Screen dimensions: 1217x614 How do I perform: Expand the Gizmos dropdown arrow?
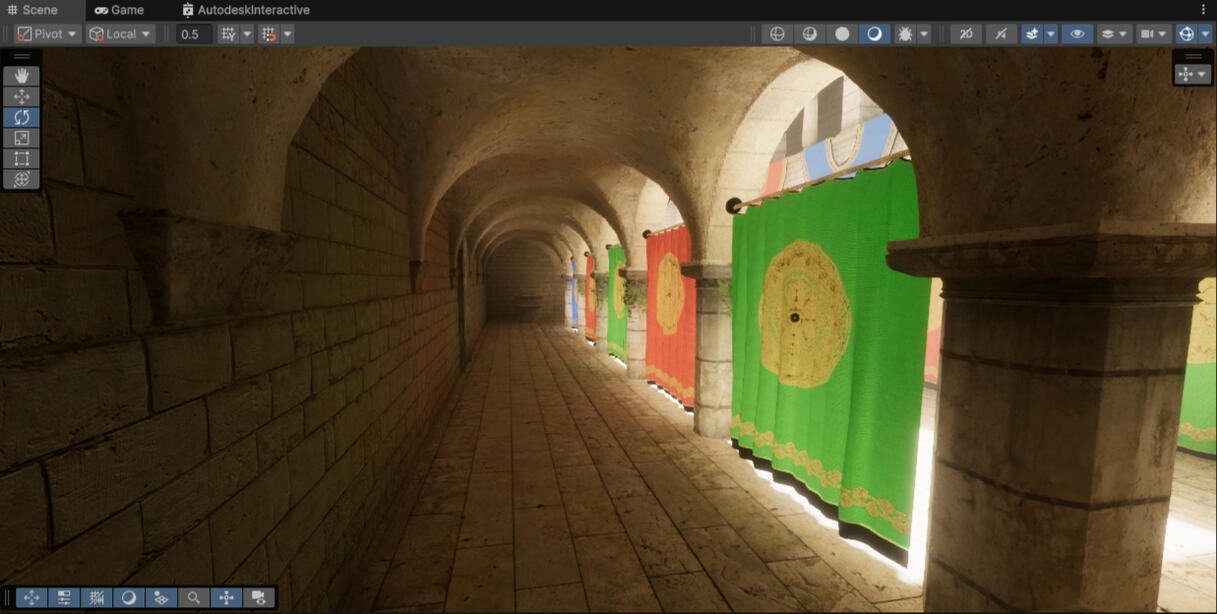coord(1205,34)
